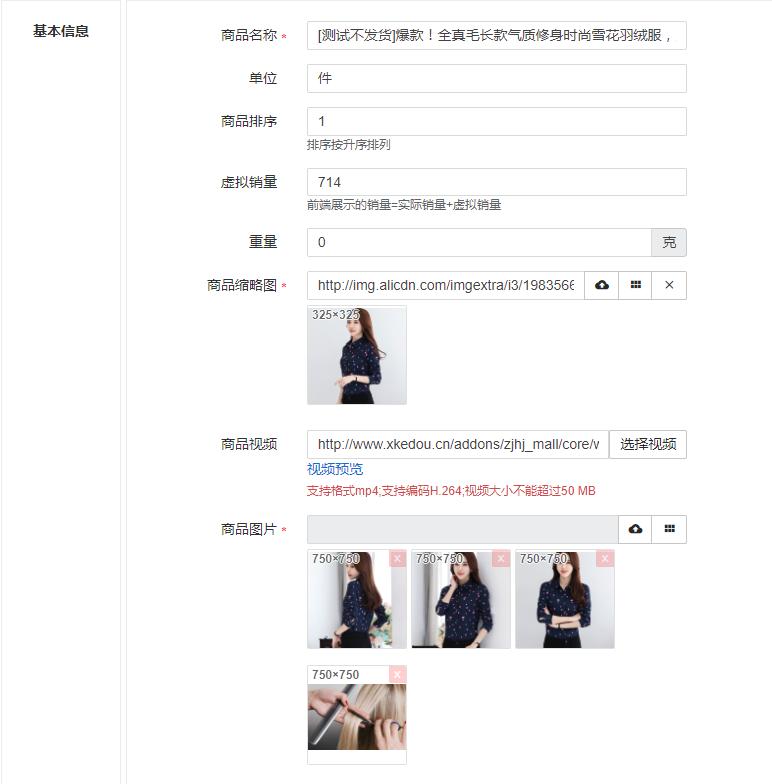
Task: Click the 选择视频 button
Action: (648, 445)
